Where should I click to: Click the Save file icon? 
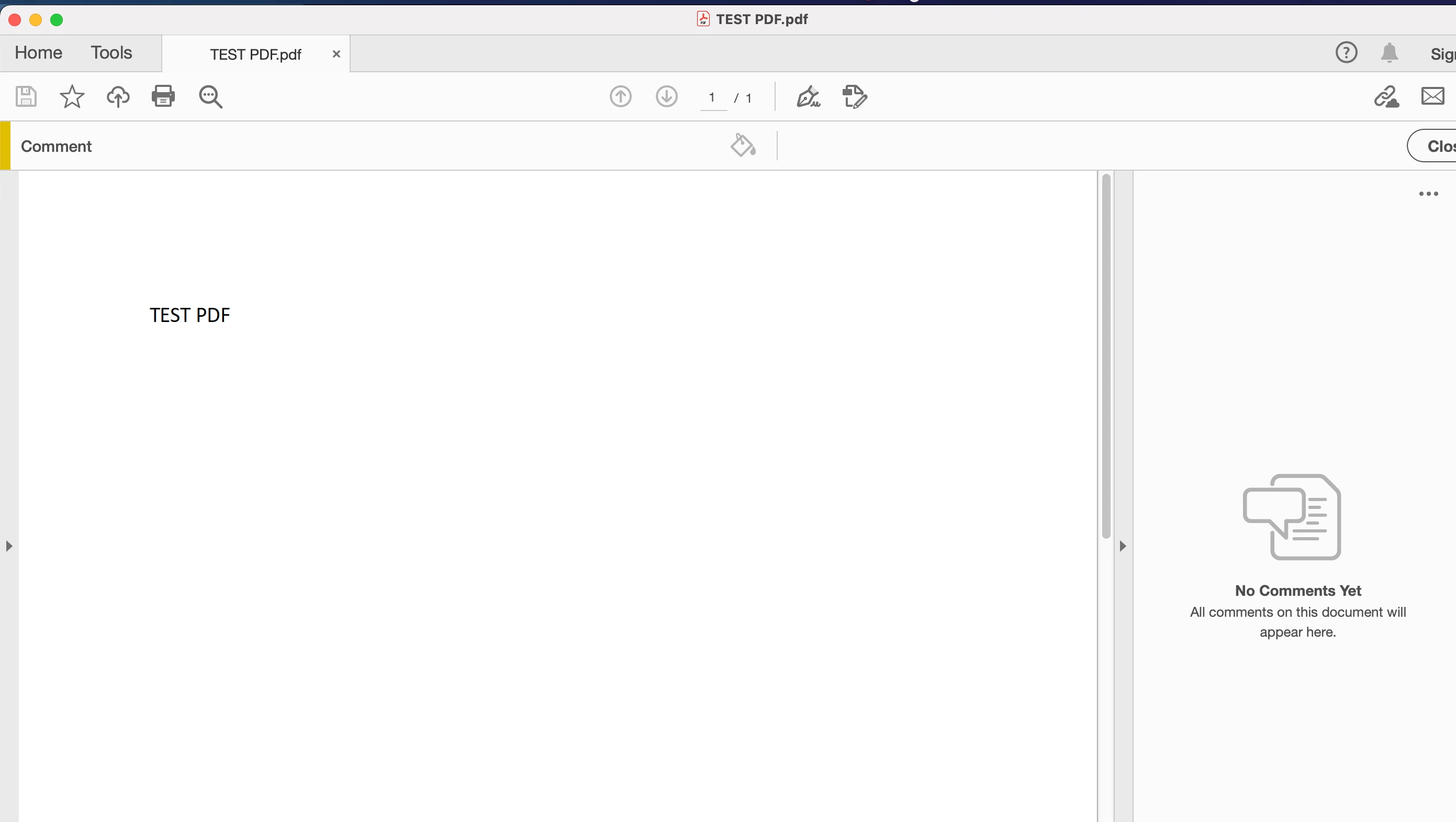[x=26, y=97]
